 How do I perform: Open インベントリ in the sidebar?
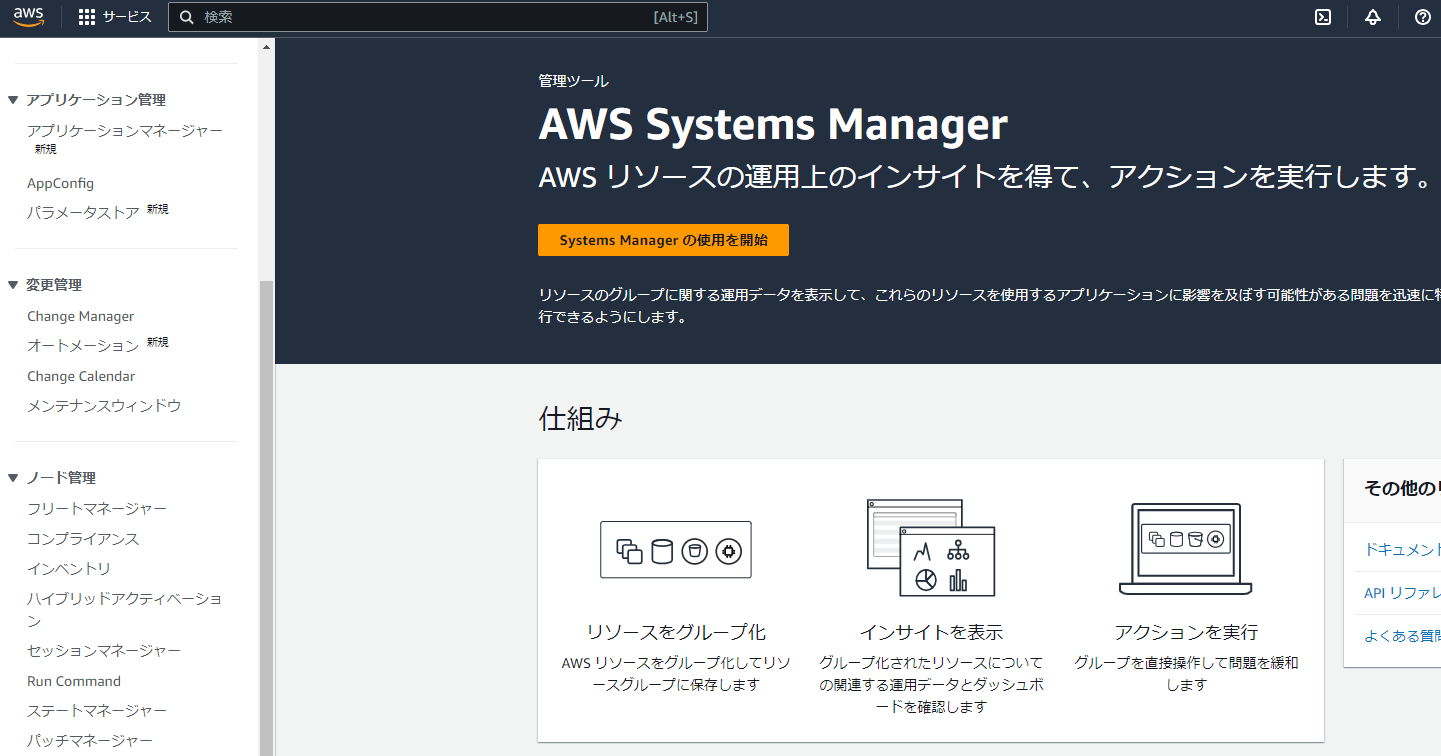[69, 569]
